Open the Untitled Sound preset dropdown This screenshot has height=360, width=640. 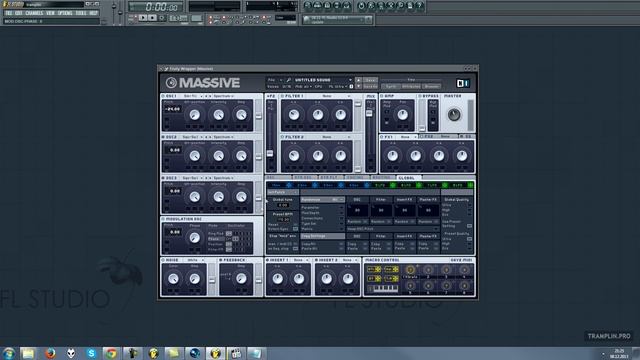click(323, 80)
